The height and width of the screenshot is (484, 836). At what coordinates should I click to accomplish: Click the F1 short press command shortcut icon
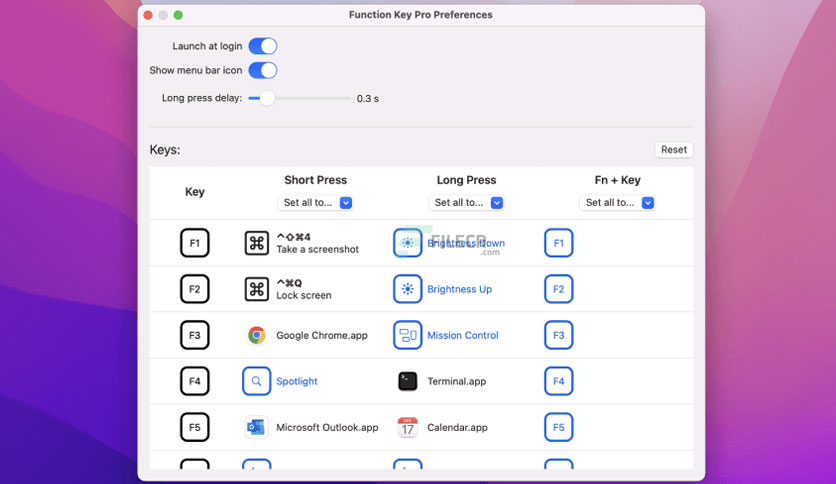(256, 243)
